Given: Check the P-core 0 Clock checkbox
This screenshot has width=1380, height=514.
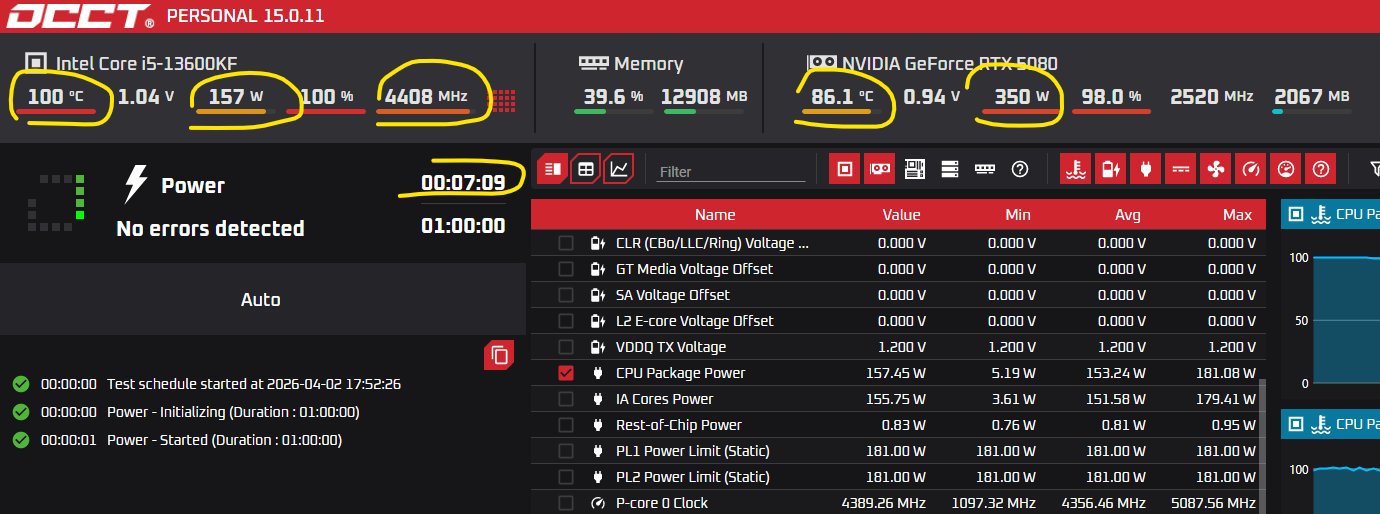Looking at the screenshot, I should click(x=566, y=503).
